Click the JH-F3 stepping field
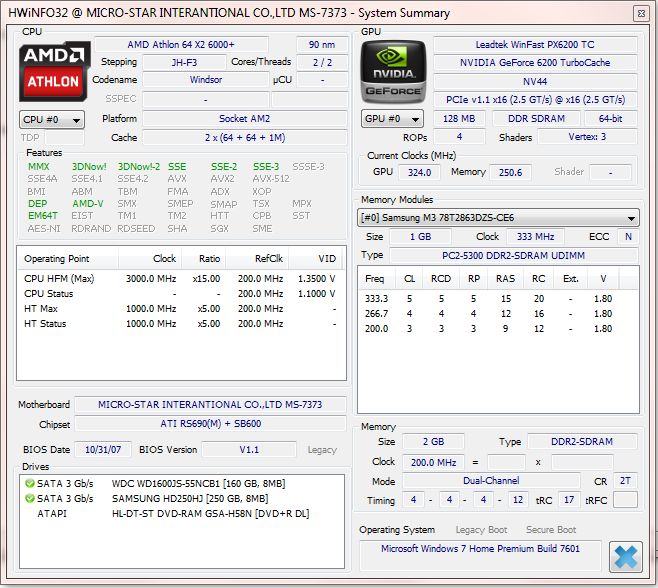 (x=184, y=63)
